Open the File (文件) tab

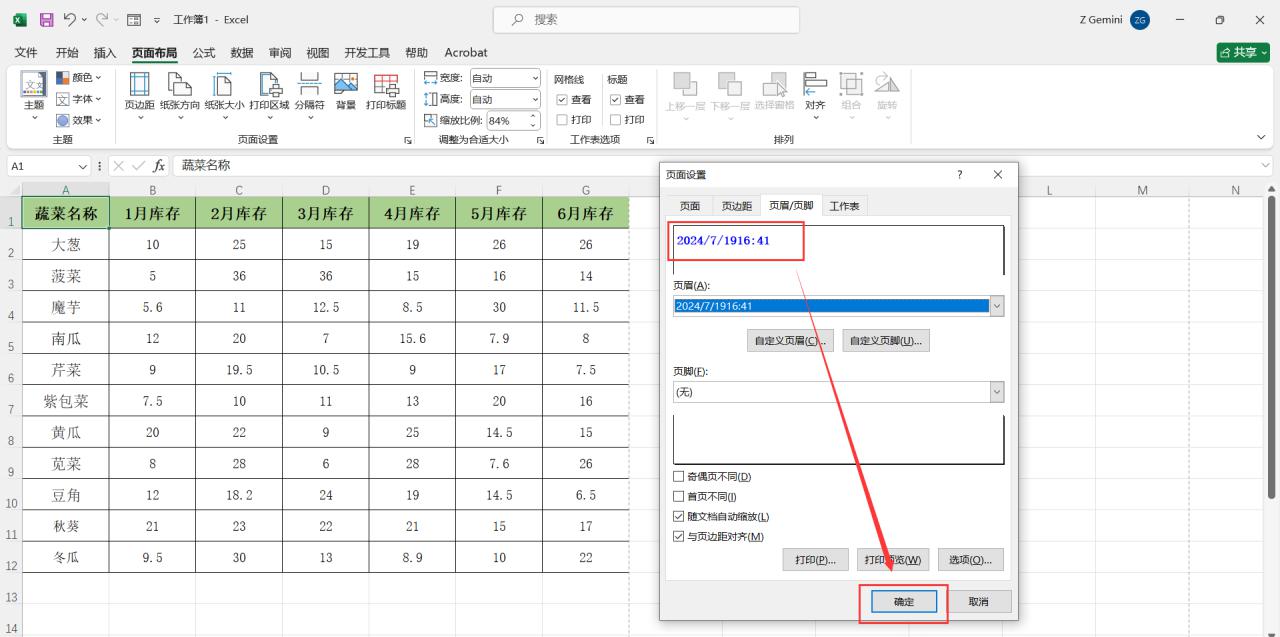[26, 52]
